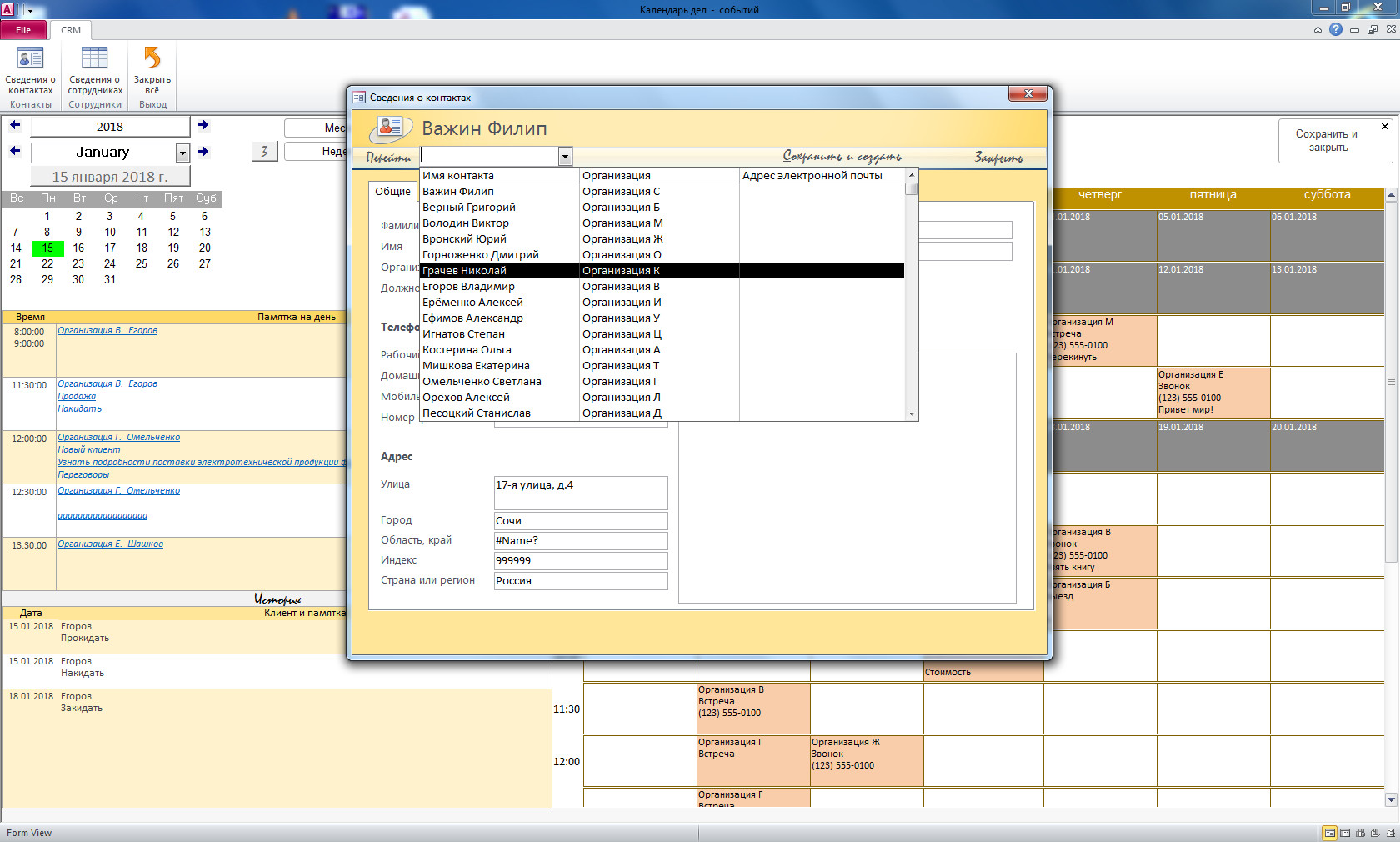Viewport: 1400px width, 842px height.
Task: Click the Улица field with 17-я улица
Action: tap(581, 493)
